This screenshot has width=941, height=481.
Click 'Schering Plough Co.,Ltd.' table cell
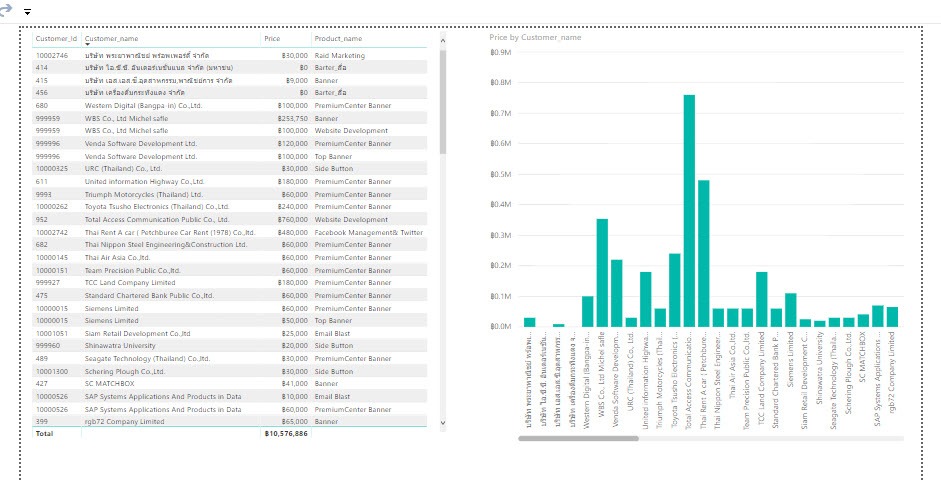click(125, 371)
